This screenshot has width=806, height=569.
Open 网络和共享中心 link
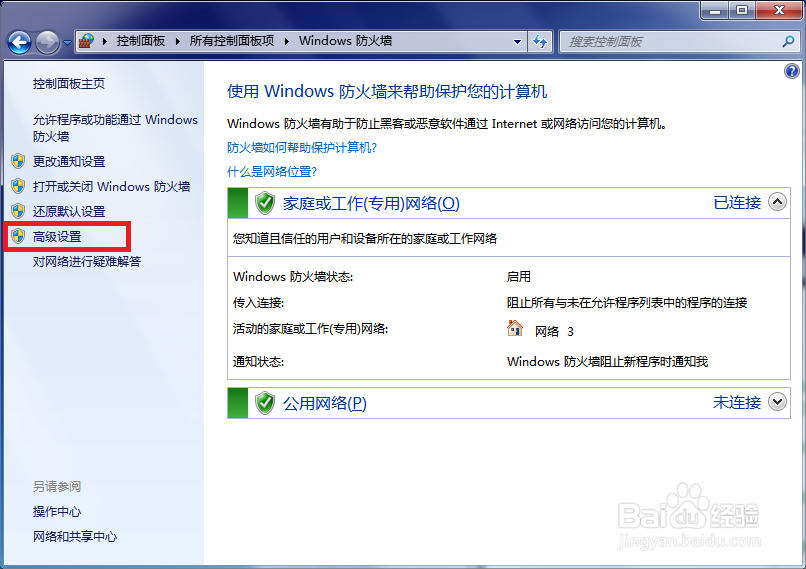click(x=75, y=537)
